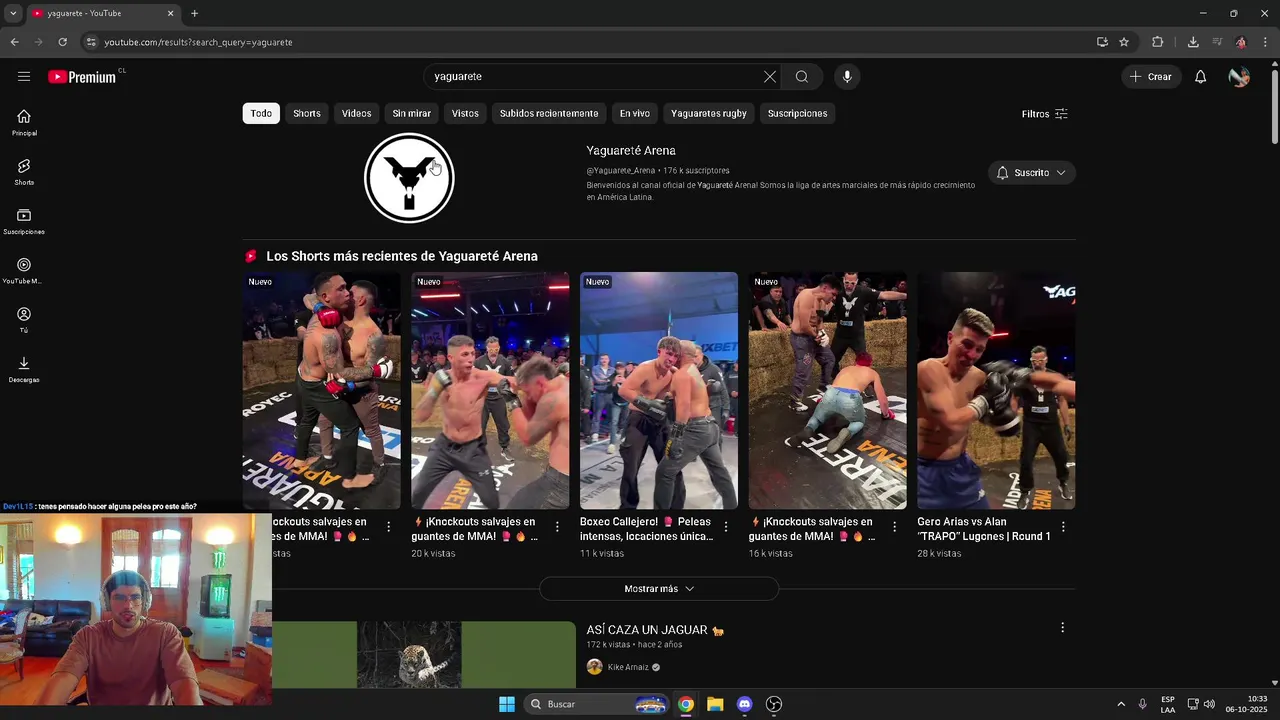Select the Subidos recientemente chip
1280x720 pixels.
pyautogui.click(x=549, y=113)
